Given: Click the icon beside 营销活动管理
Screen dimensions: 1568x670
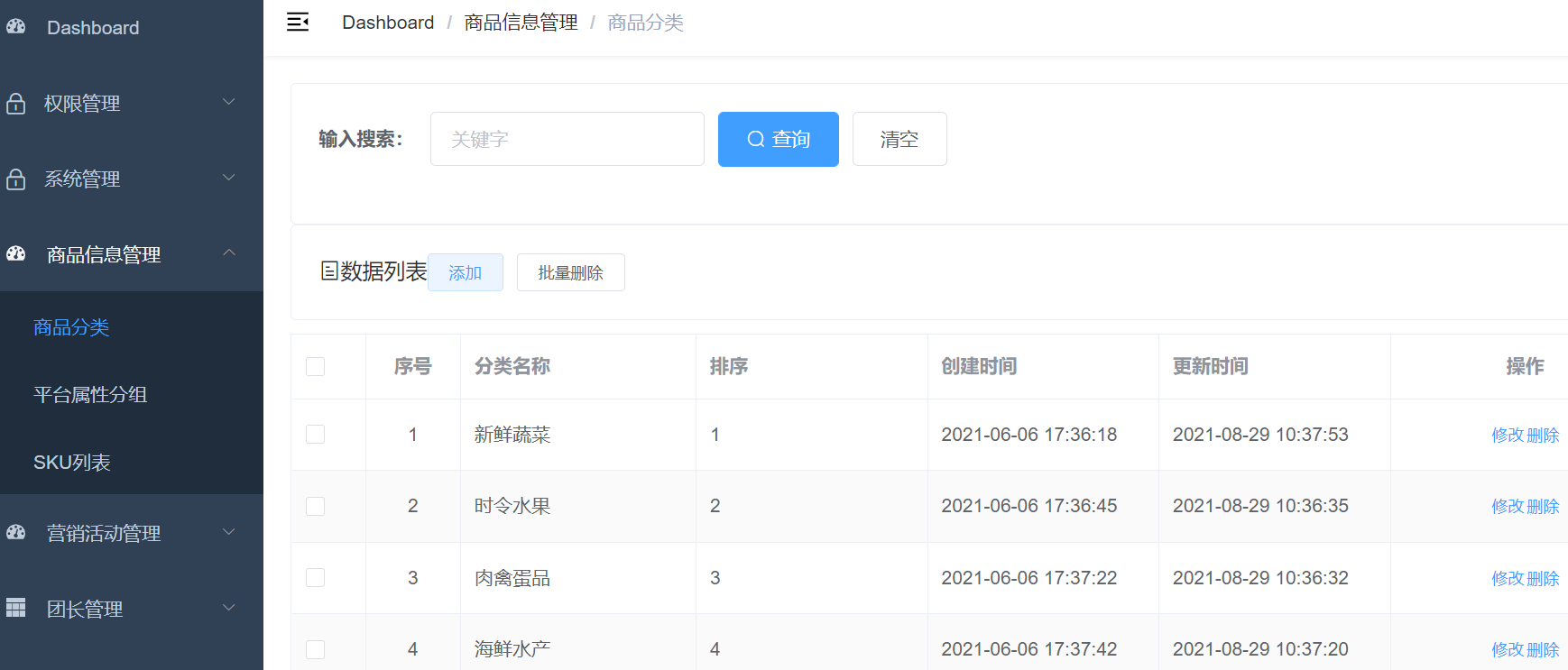Looking at the screenshot, I should click(x=16, y=533).
